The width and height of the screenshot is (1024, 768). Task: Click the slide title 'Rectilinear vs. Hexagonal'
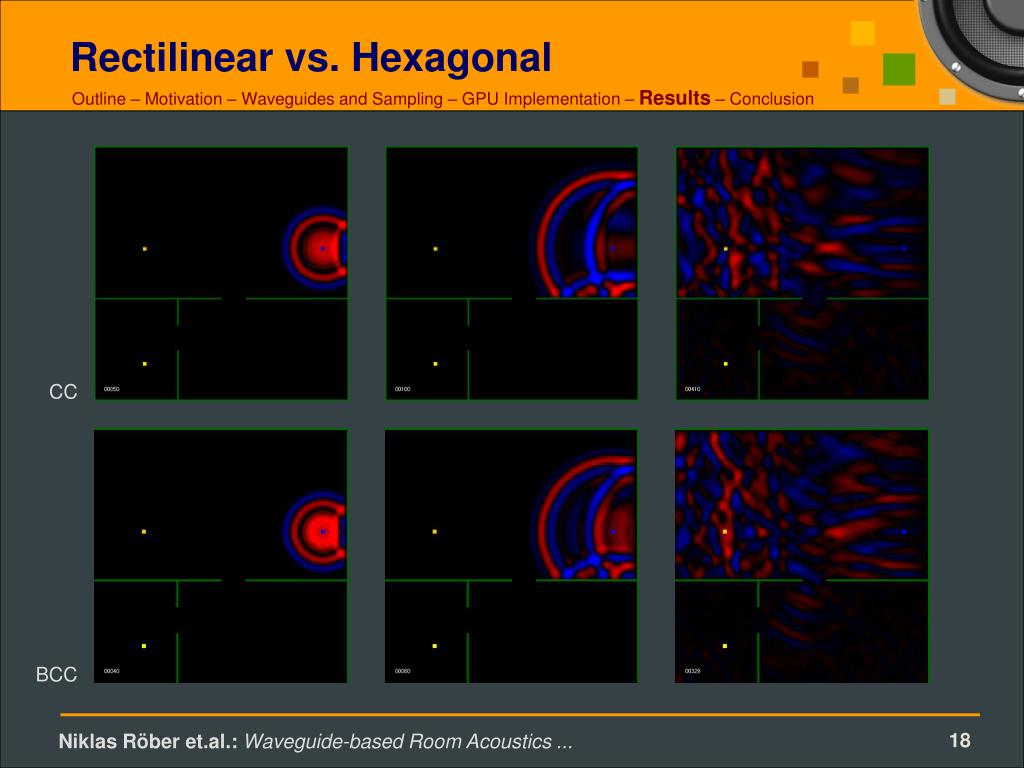(311, 57)
